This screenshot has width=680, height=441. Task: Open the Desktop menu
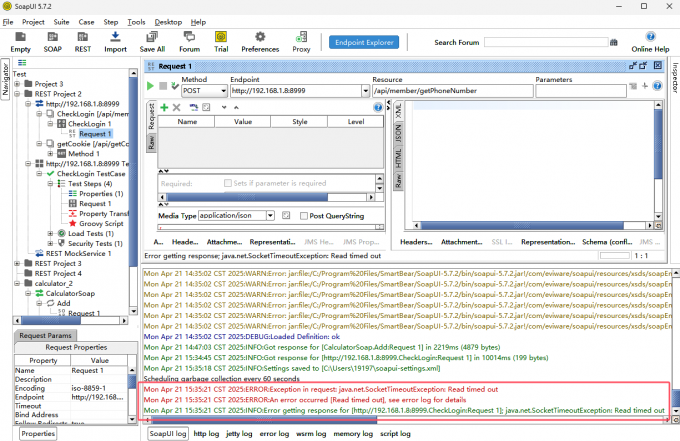coord(168,22)
